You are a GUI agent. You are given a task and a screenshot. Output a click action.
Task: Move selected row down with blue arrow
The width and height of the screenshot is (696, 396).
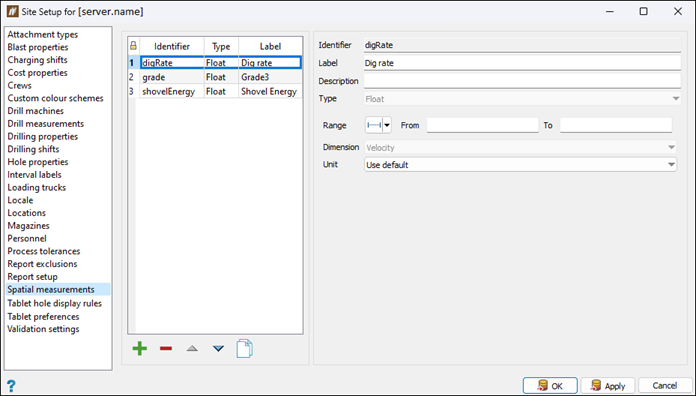pos(218,348)
